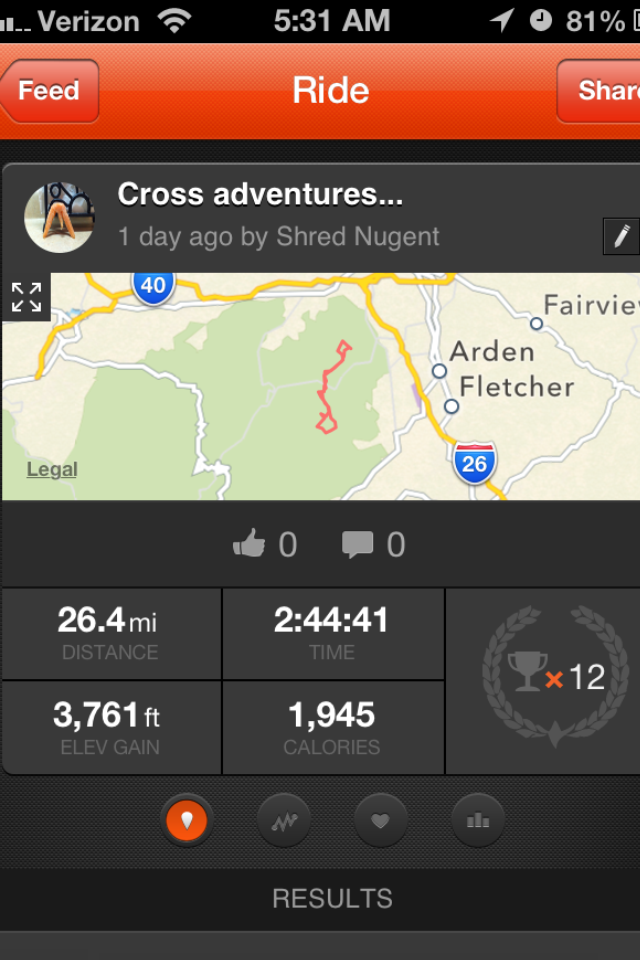Open the Legal link on map
Viewport: 640px width, 960px height.
pyautogui.click(x=52, y=469)
